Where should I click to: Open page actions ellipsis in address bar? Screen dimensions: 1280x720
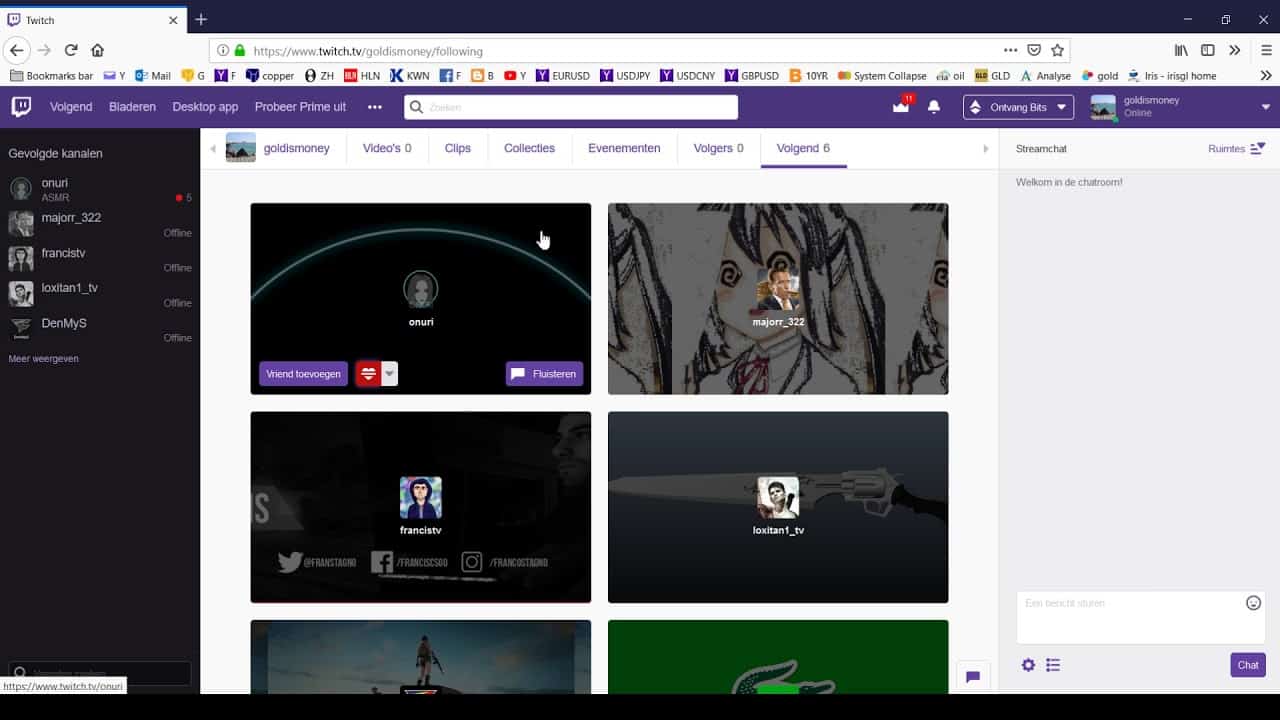tap(1012, 50)
